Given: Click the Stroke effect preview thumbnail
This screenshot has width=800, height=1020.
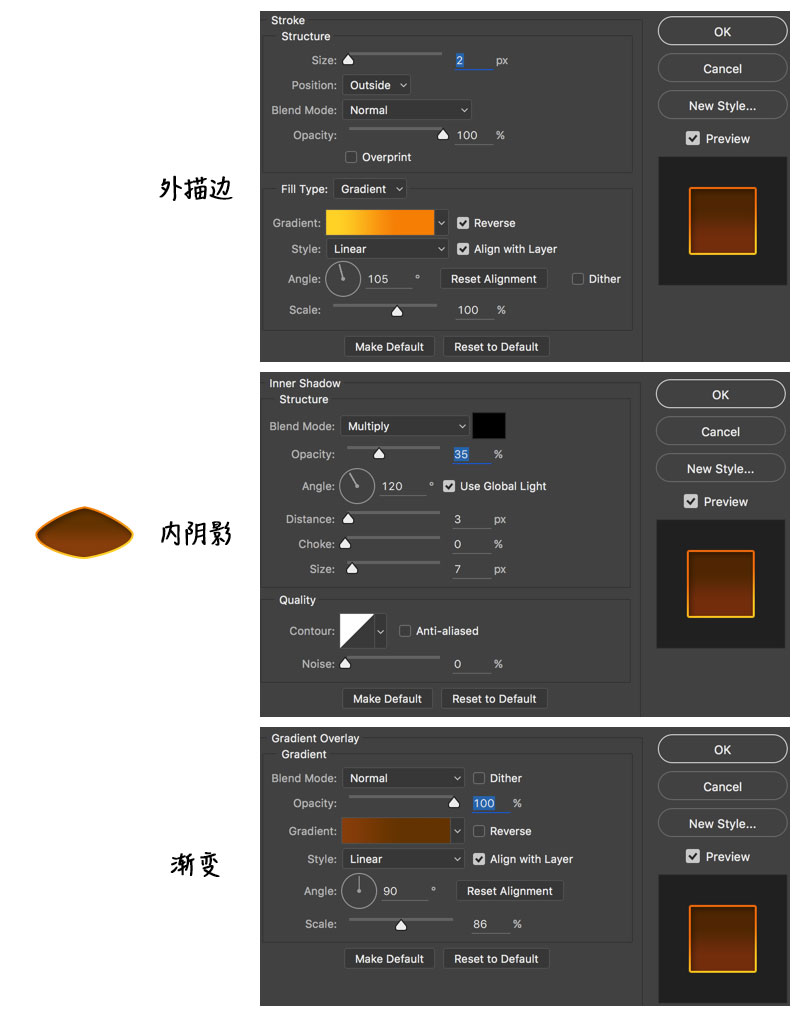Looking at the screenshot, I should click(x=722, y=219).
